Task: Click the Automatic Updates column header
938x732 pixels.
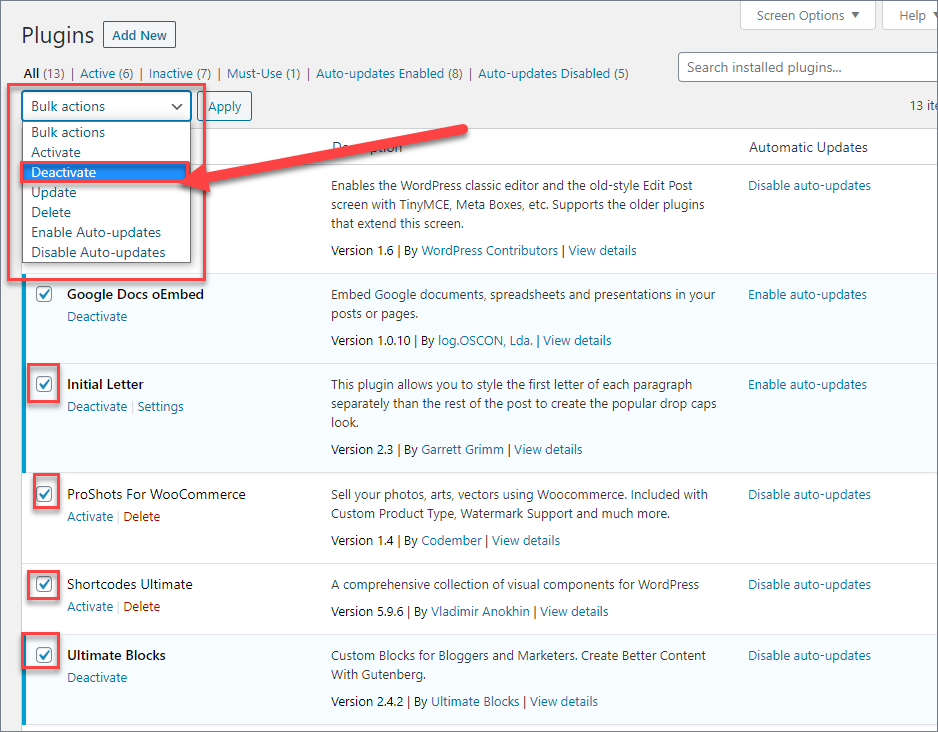Action: (x=808, y=147)
